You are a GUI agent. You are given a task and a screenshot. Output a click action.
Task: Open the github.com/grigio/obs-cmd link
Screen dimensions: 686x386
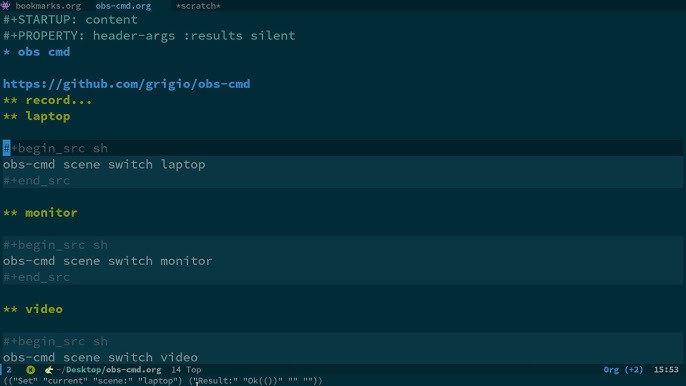pyautogui.click(x=126, y=84)
